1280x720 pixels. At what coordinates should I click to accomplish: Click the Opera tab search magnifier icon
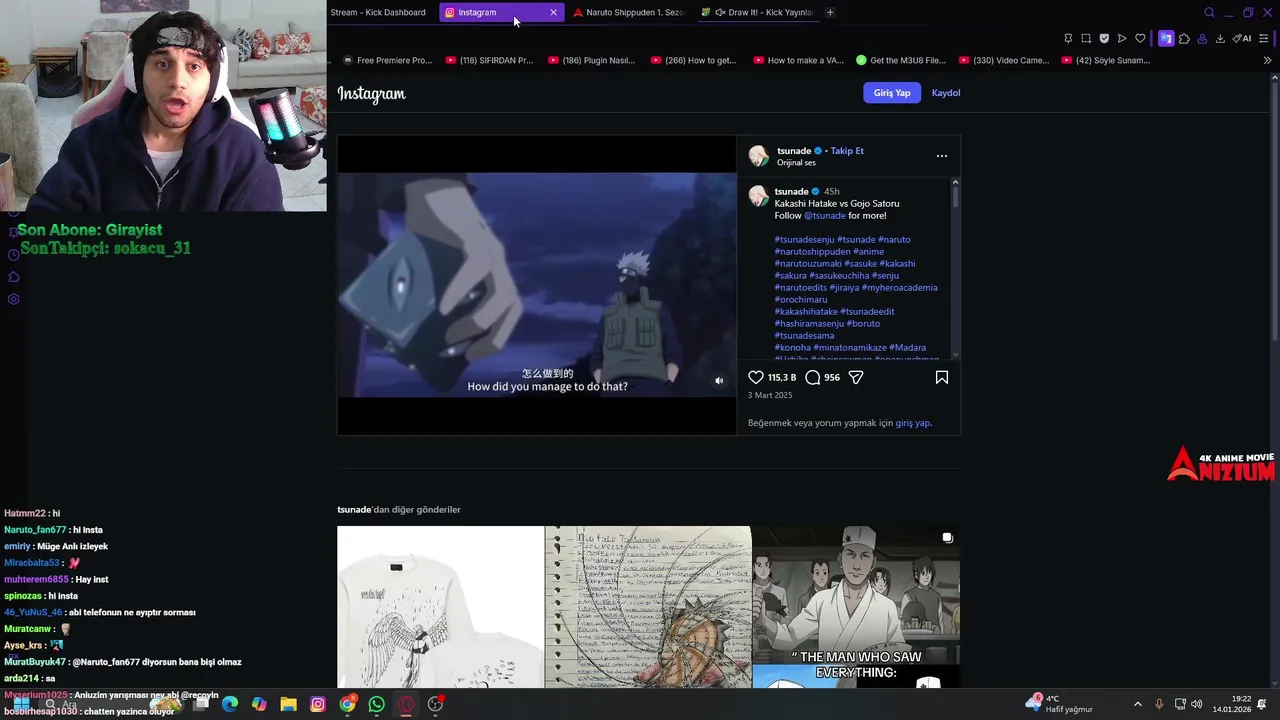(1209, 13)
